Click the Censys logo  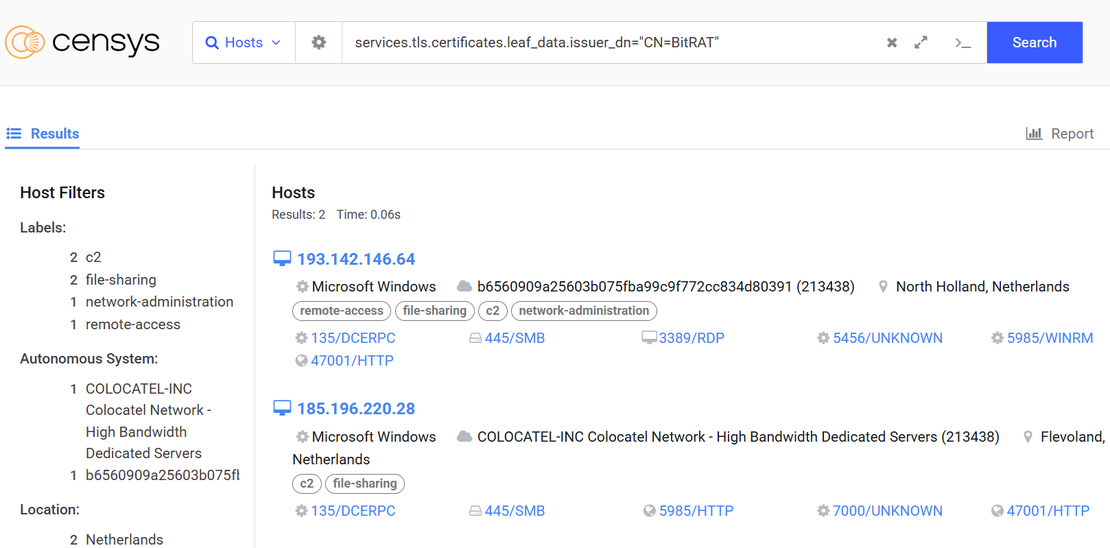[82, 42]
